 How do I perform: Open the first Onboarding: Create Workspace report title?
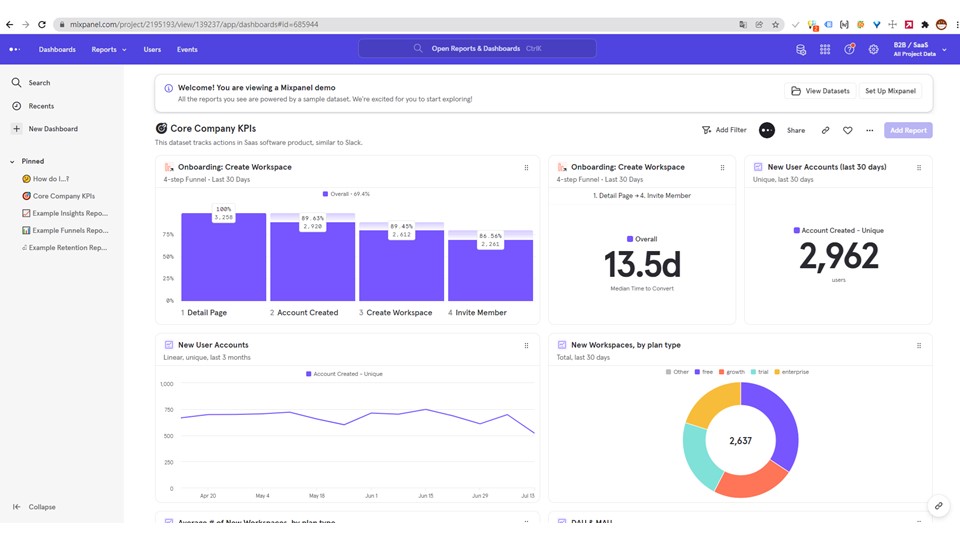(x=234, y=167)
